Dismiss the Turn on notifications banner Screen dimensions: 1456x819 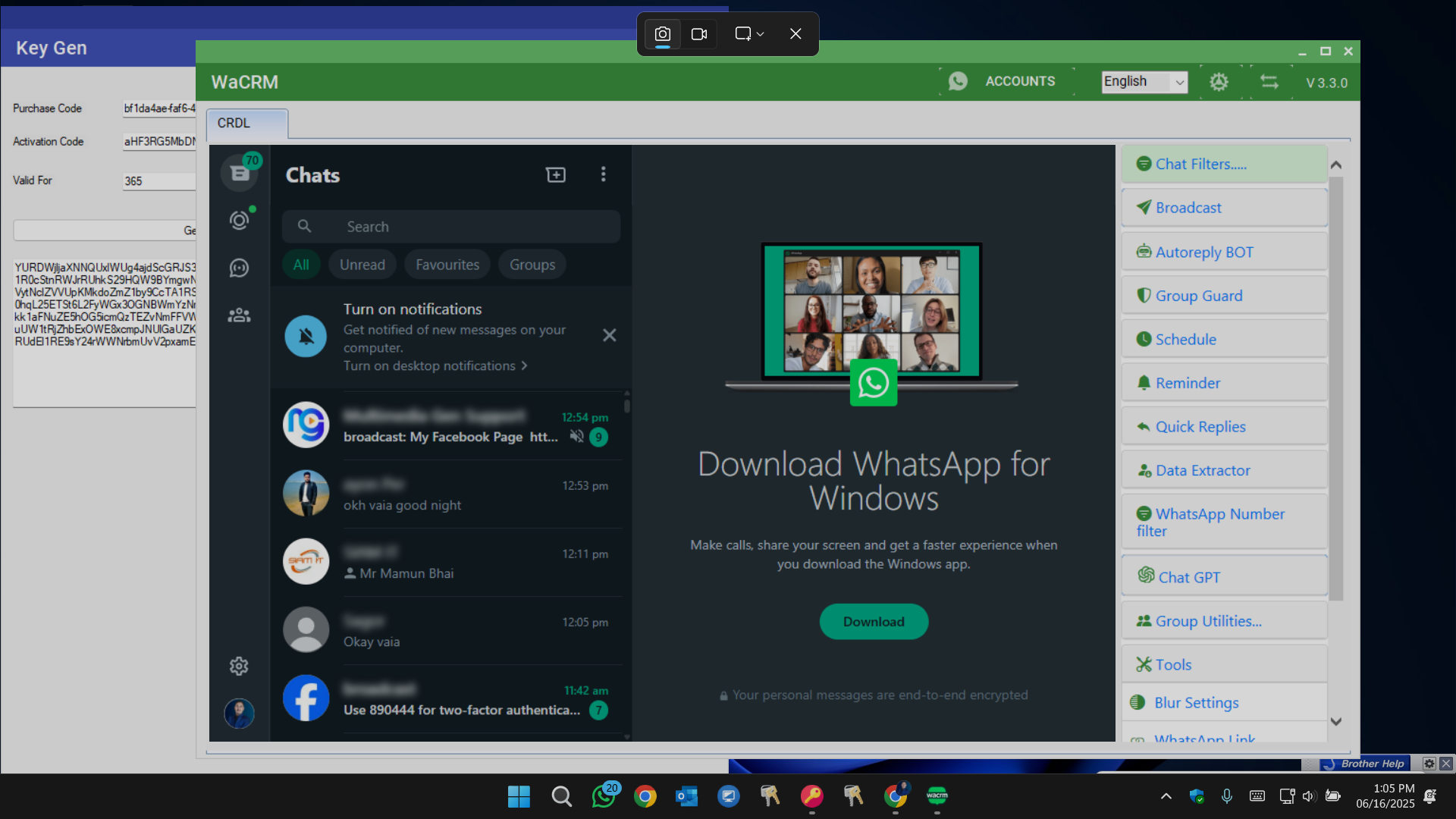(x=610, y=335)
